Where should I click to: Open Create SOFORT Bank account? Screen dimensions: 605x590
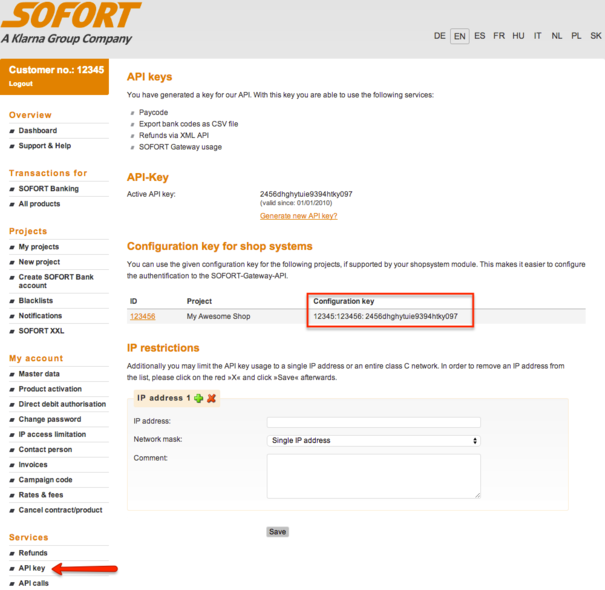56,281
